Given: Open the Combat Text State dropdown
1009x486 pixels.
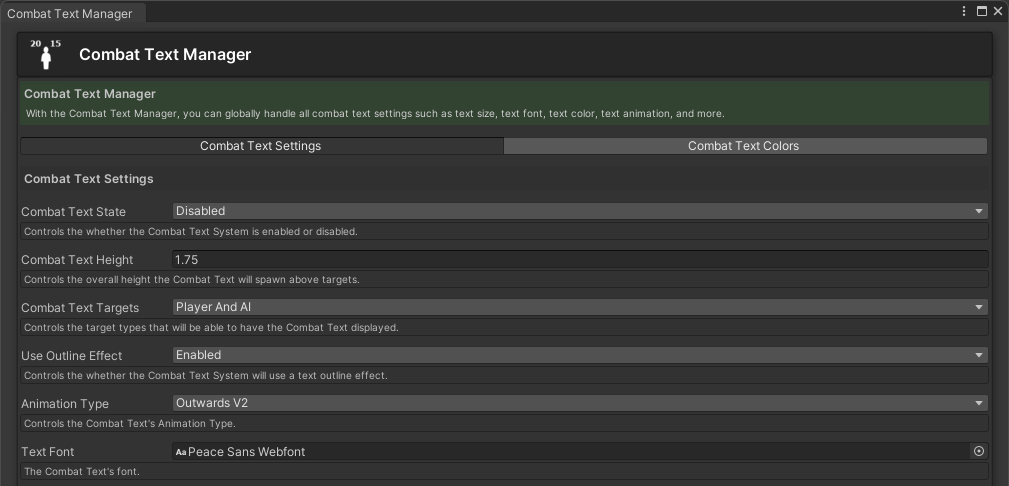Looking at the screenshot, I should click(x=580, y=211).
